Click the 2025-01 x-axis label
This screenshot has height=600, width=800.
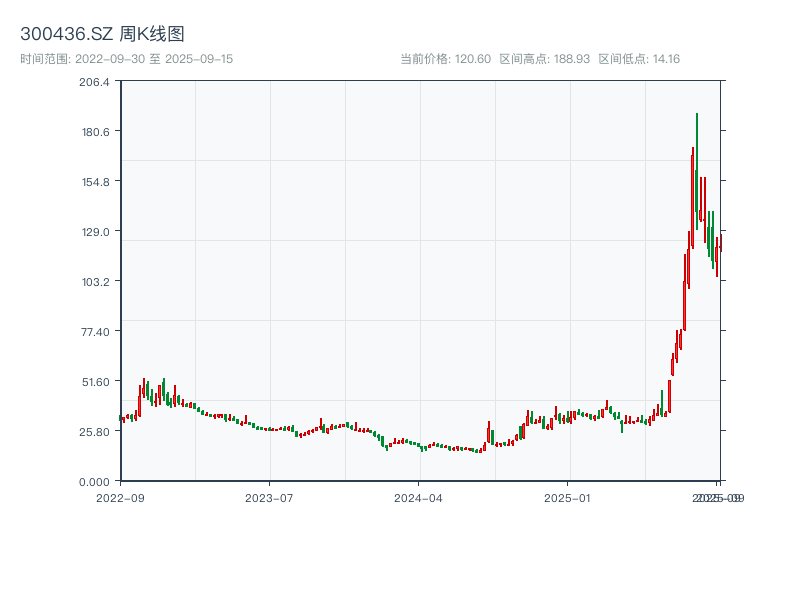pyautogui.click(x=567, y=498)
